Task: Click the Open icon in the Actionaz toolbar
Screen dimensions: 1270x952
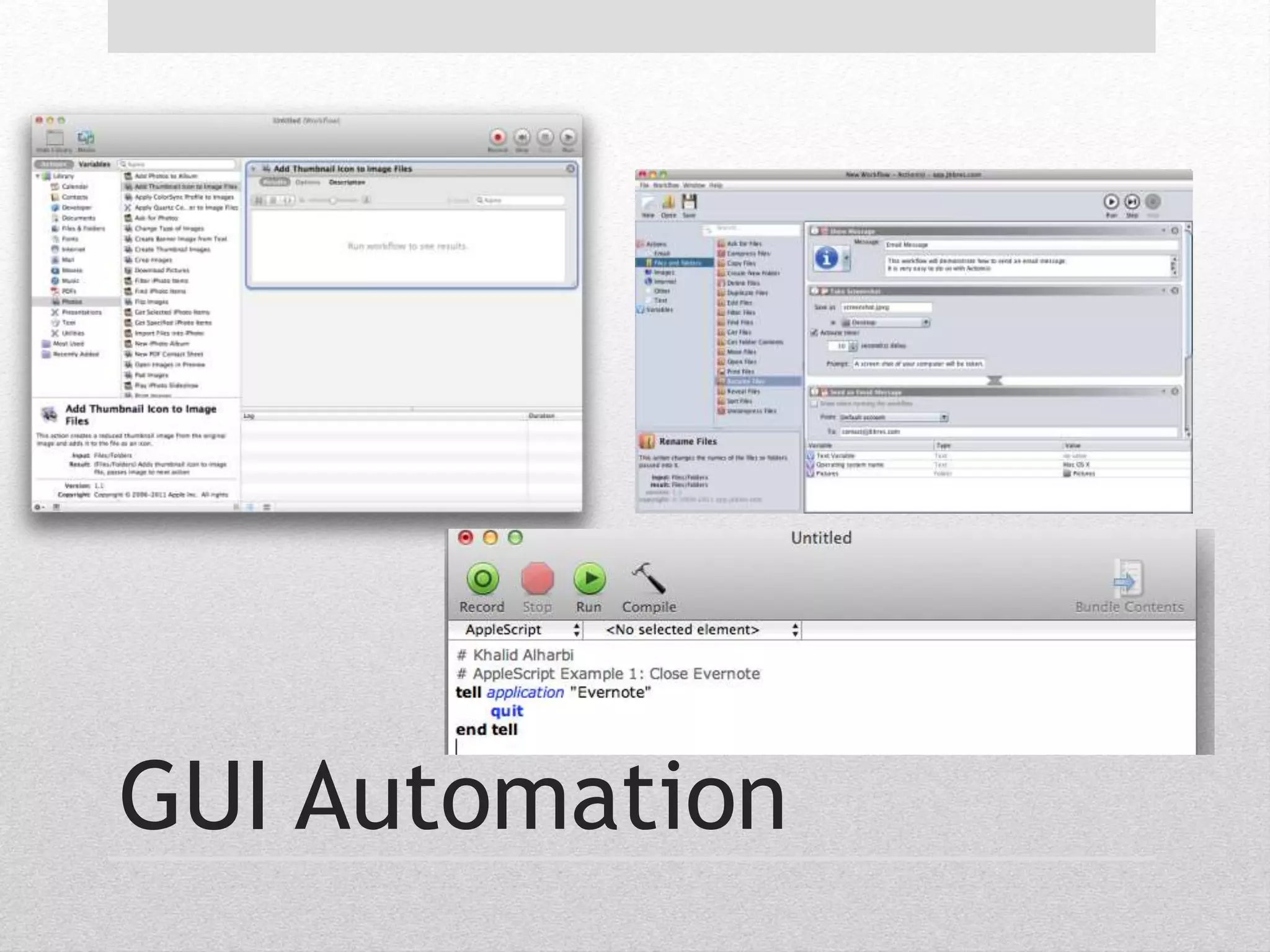Action: tap(668, 205)
